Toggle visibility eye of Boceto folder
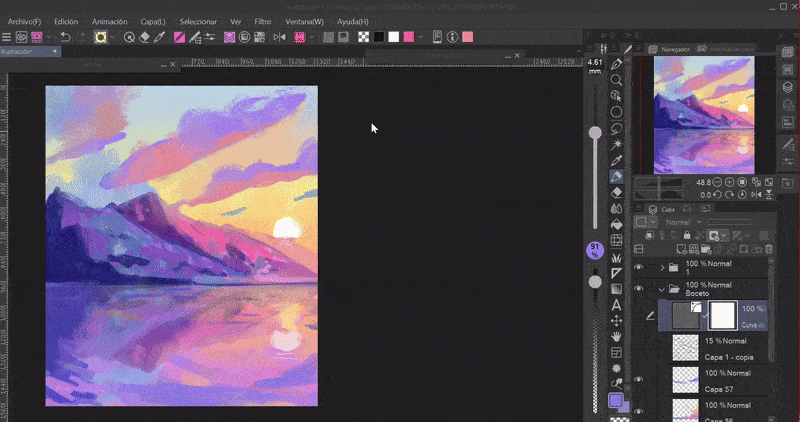Screen dimensions: 800x422 pyautogui.click(x=638, y=288)
